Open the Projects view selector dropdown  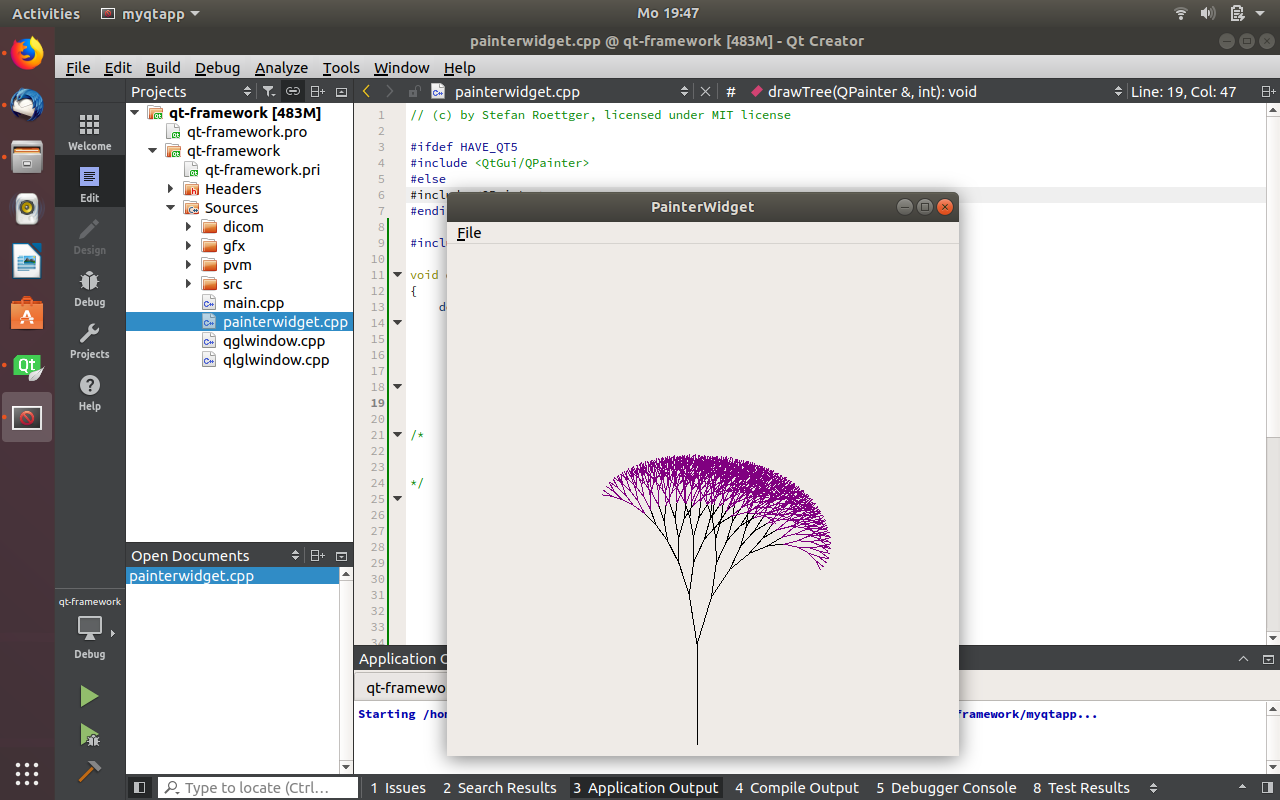click(247, 92)
